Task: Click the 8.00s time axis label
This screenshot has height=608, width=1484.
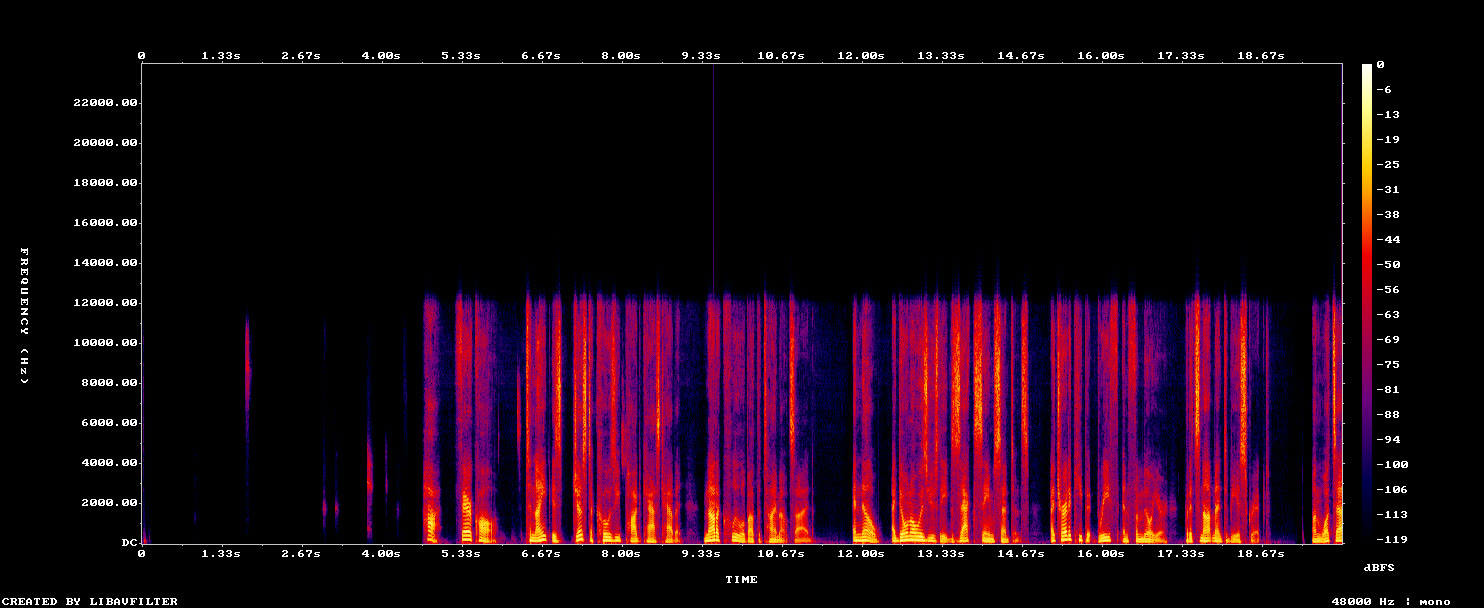Action: [621, 55]
